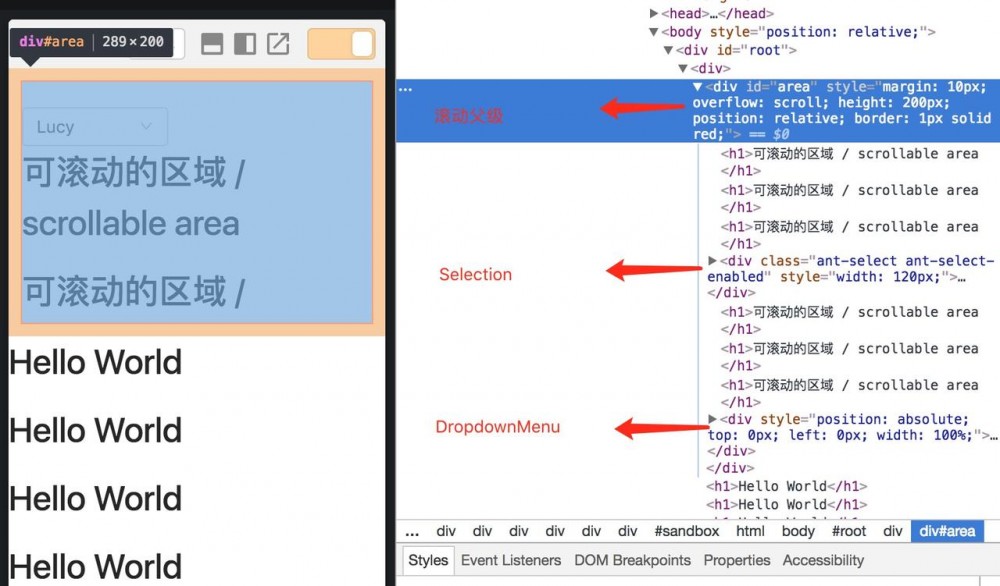Toggle the orange switch in the preview toolbar
1000x586 pixels.
tap(341, 44)
